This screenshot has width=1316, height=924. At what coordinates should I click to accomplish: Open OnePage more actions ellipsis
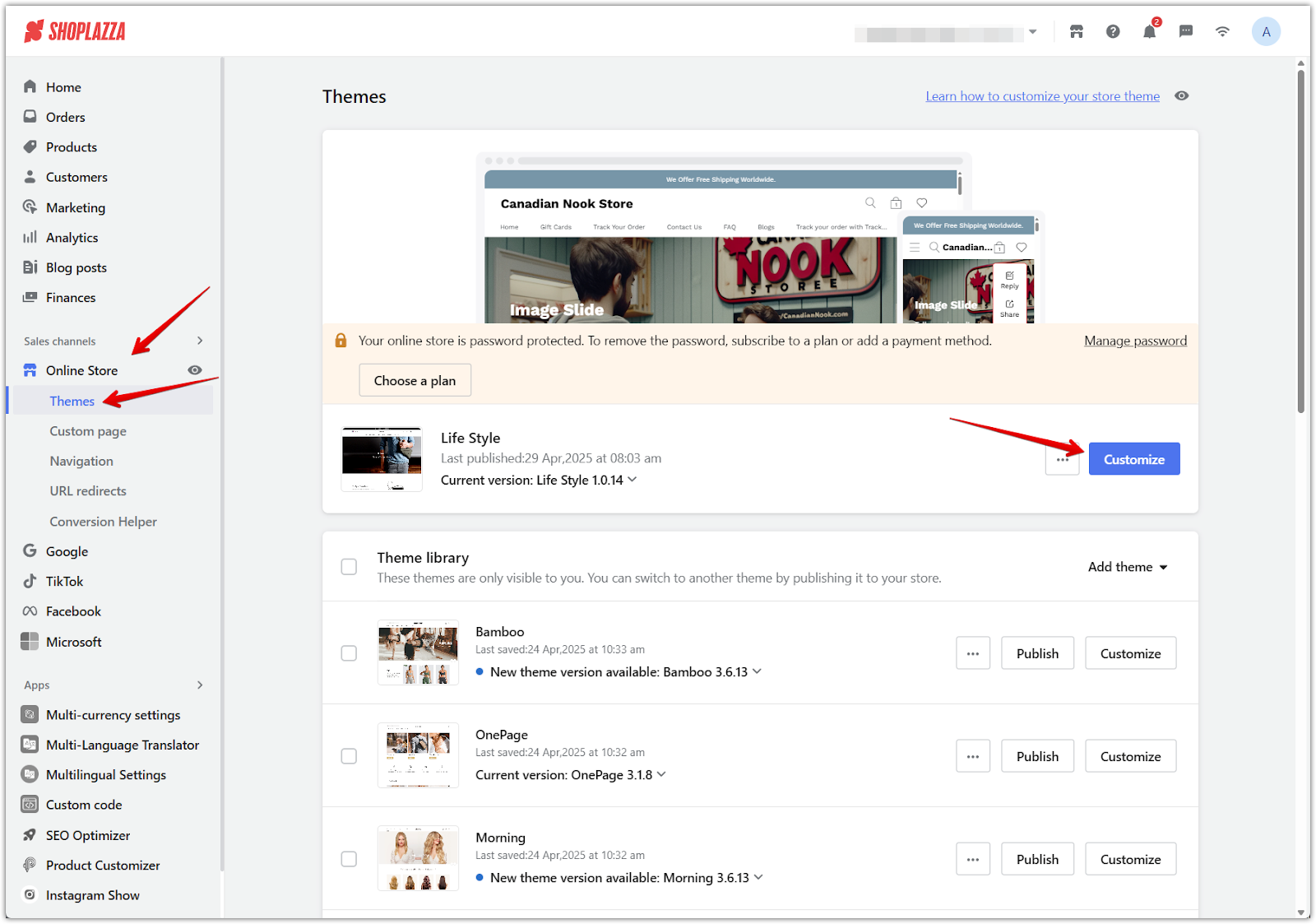[x=973, y=756]
